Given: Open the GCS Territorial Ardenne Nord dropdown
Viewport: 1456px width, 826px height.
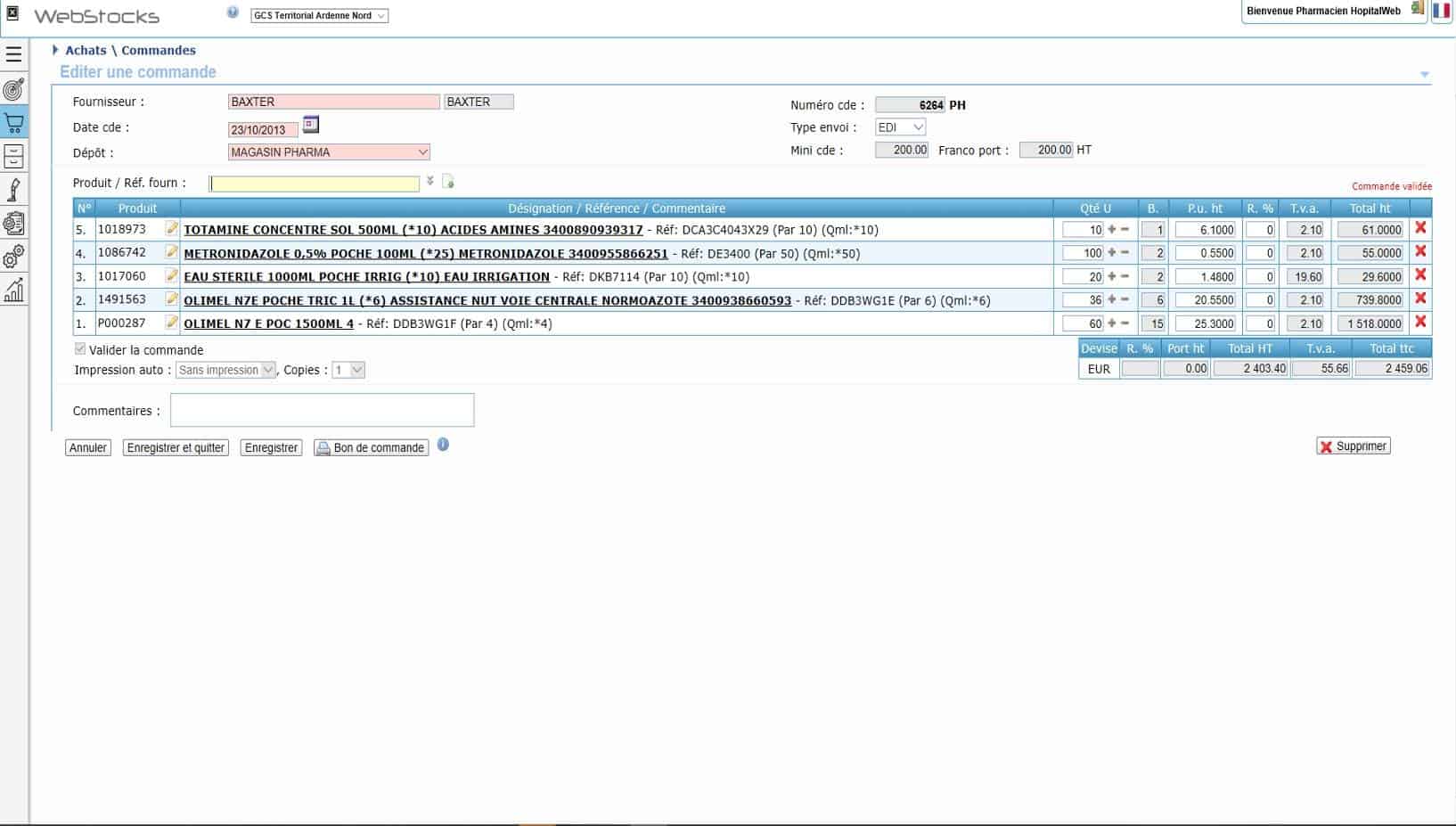Looking at the screenshot, I should pyautogui.click(x=320, y=15).
